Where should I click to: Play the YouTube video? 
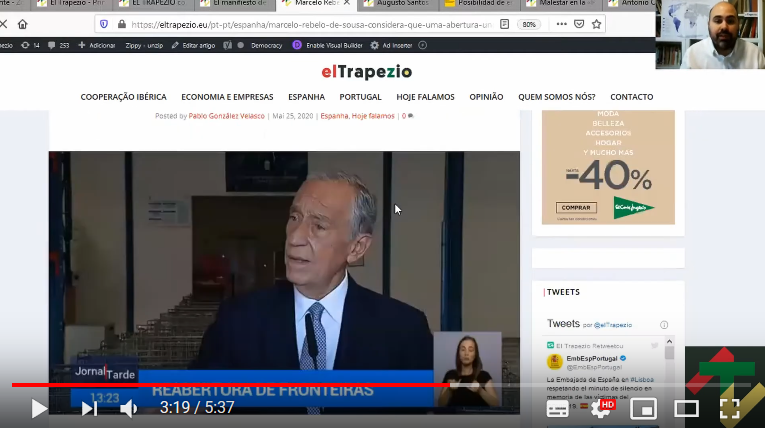[39, 408]
